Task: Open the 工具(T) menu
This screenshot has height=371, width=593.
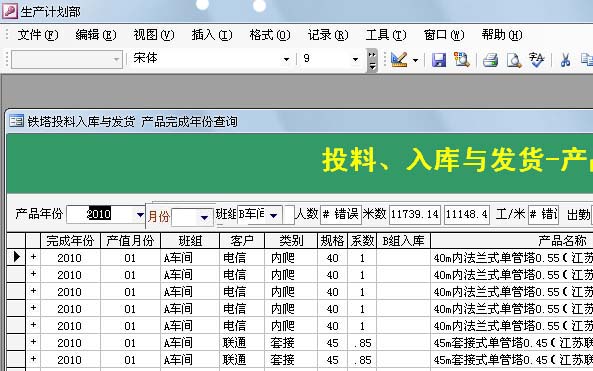Action: (x=386, y=35)
